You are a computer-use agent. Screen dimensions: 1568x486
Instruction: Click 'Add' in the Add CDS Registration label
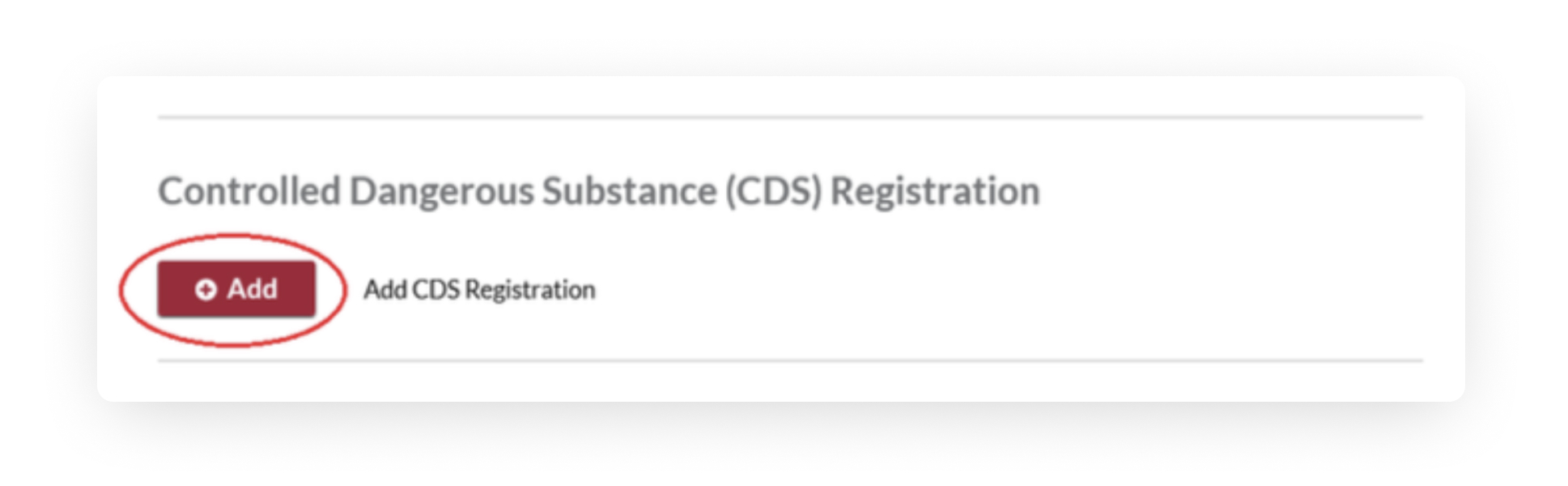point(385,290)
